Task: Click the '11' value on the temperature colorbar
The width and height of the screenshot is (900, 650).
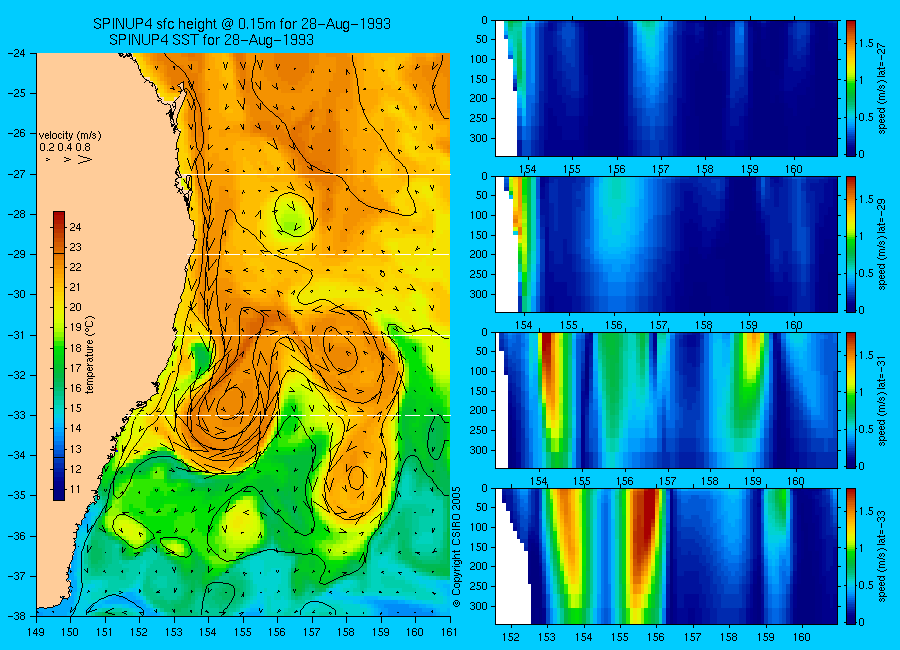Action: click(75, 489)
